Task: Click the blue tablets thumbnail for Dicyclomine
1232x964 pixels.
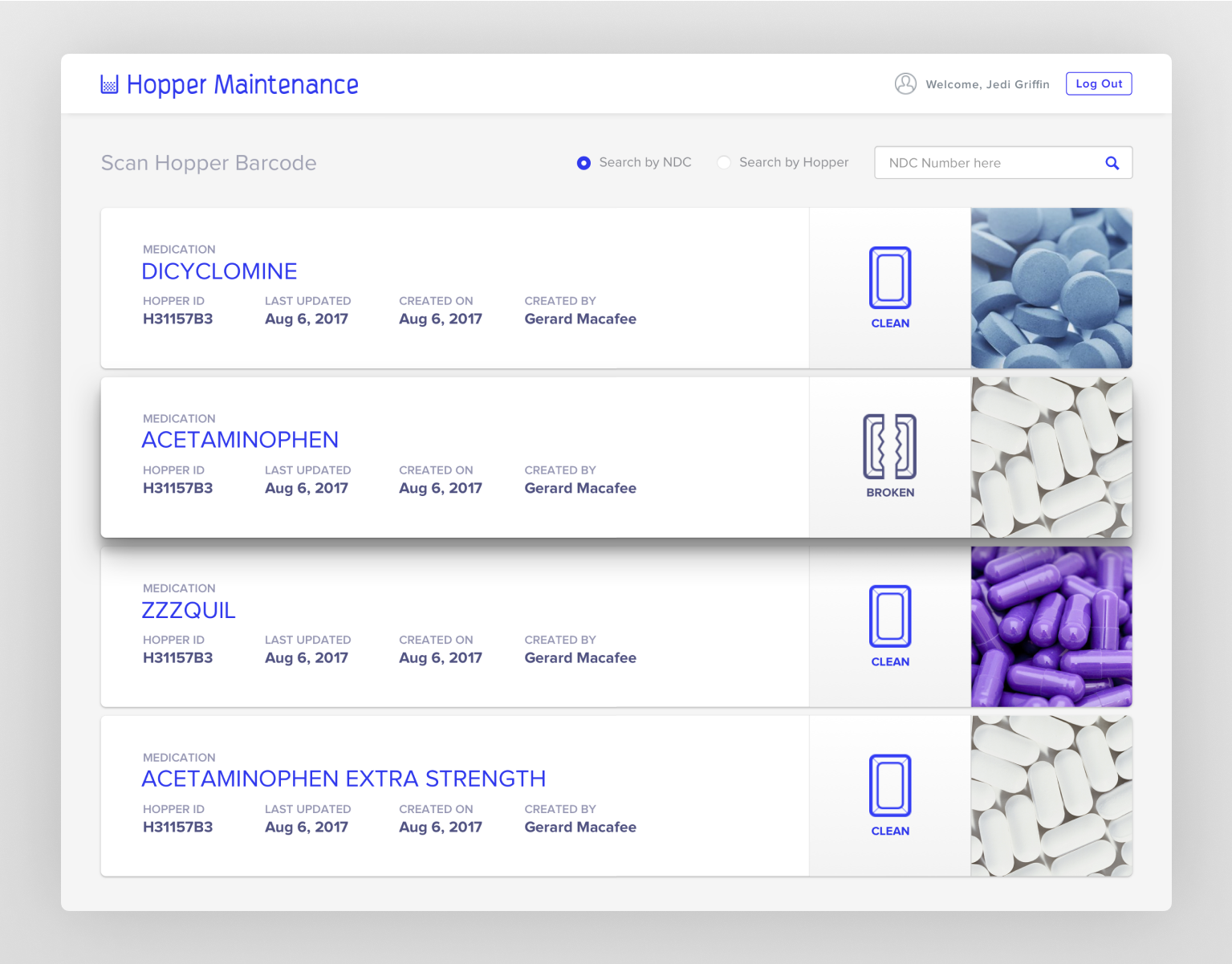Action: coord(1051,288)
